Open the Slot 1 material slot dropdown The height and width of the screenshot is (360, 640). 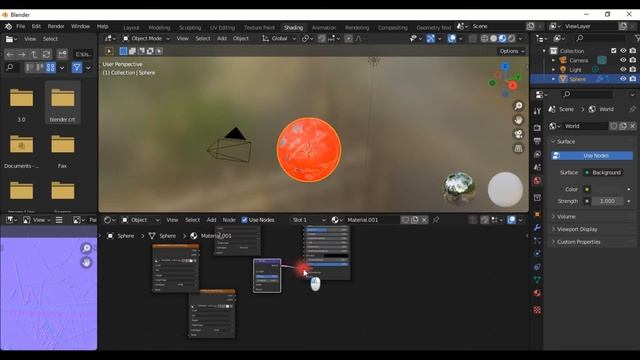pos(309,220)
